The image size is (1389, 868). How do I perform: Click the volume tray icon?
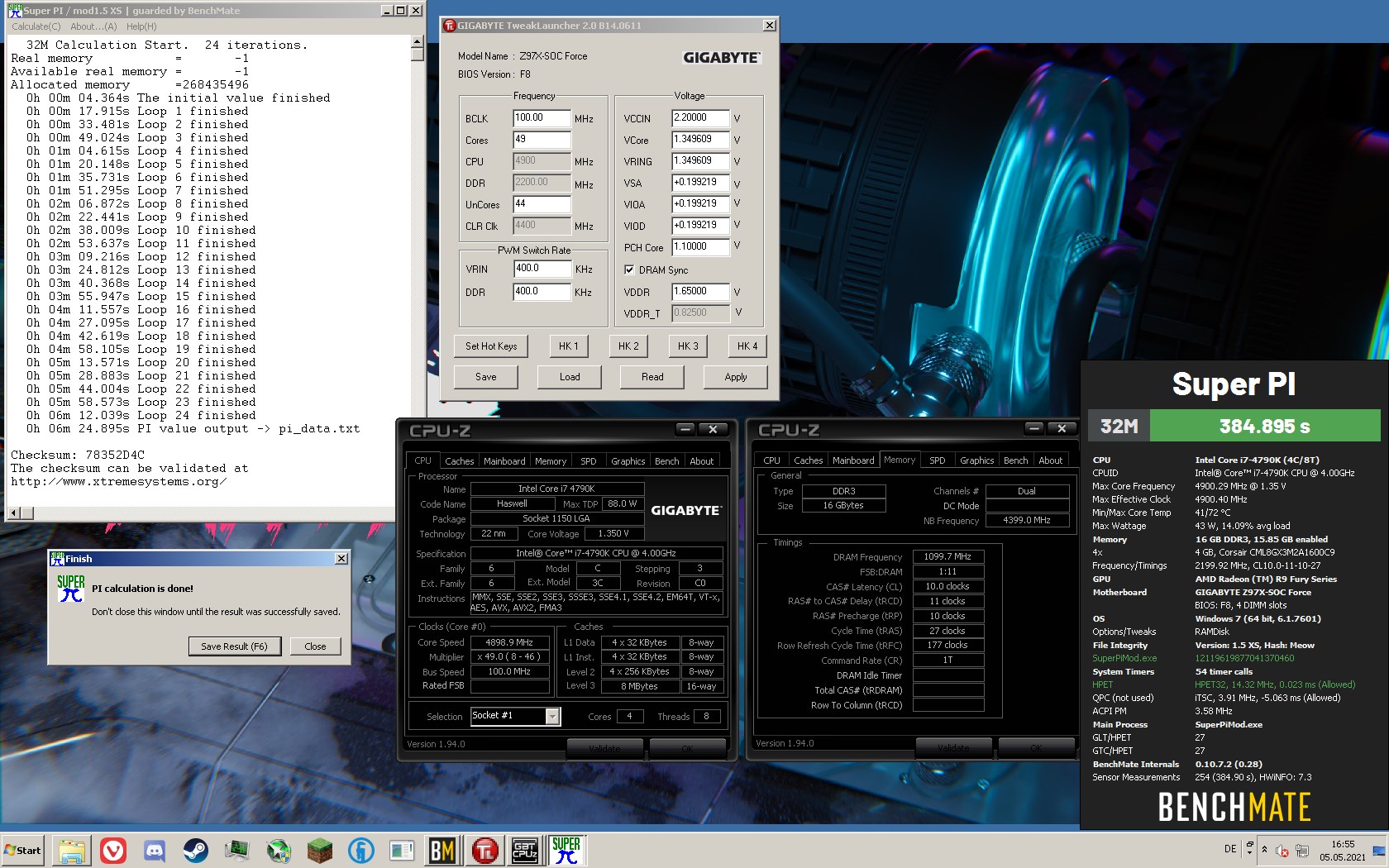1282,851
